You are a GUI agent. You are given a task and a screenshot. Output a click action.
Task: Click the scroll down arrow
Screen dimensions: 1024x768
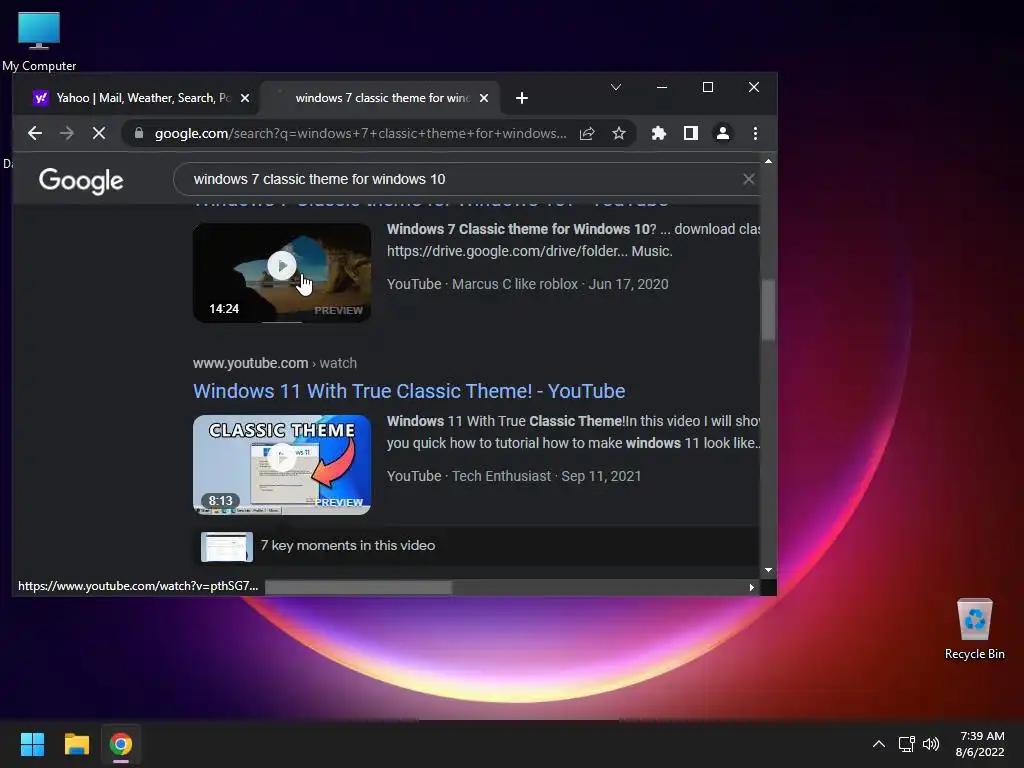(x=768, y=570)
